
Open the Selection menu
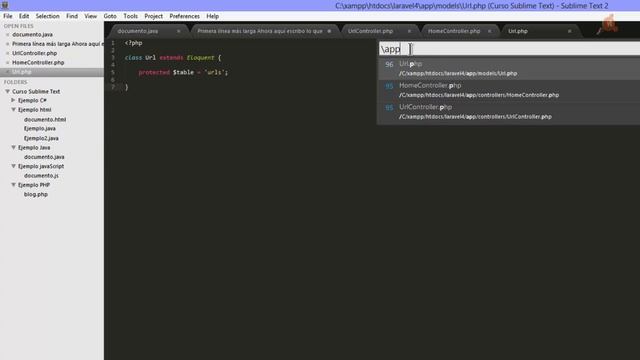pyautogui.click(x=47, y=16)
